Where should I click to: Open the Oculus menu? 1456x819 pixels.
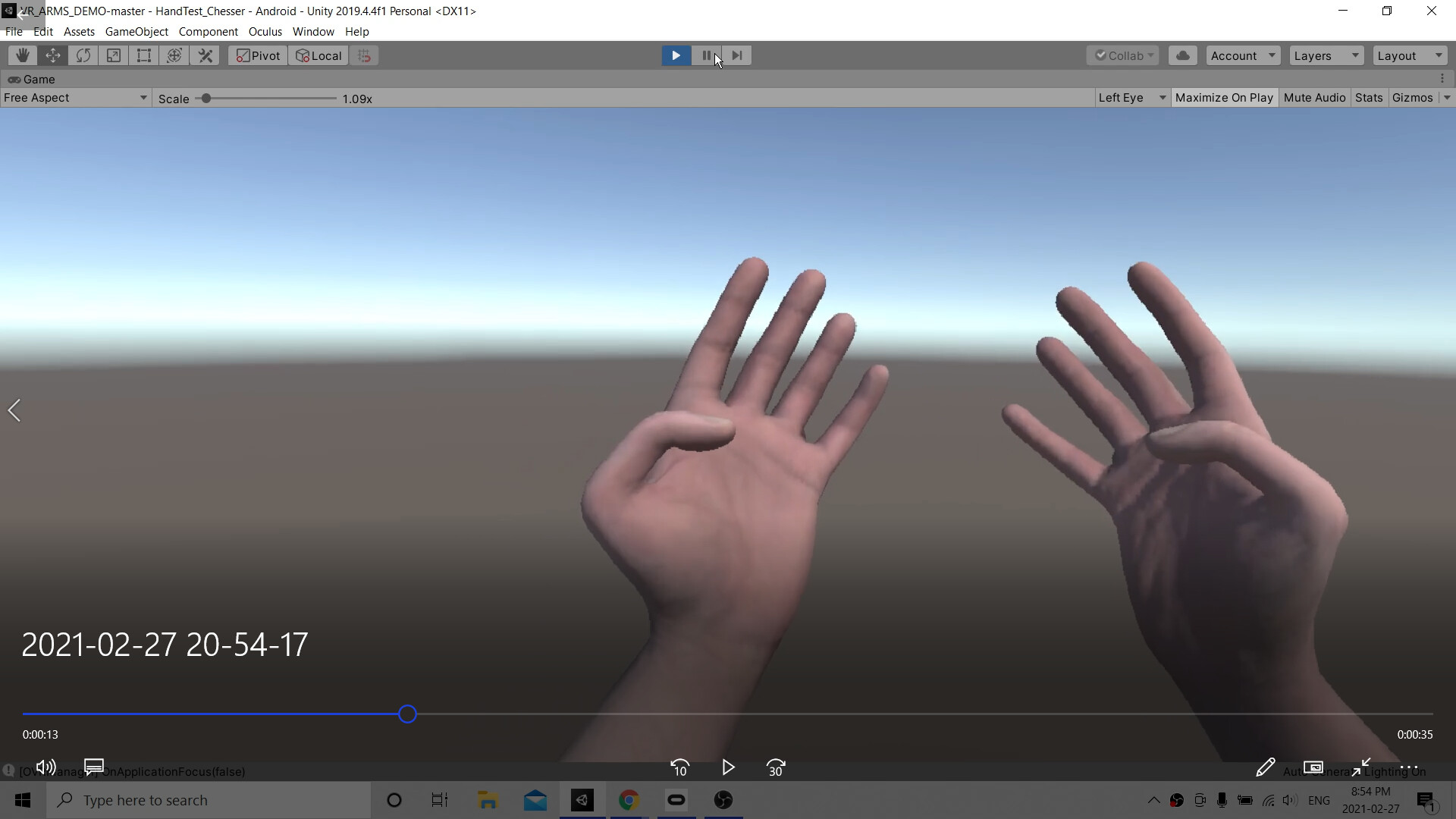[x=265, y=32]
